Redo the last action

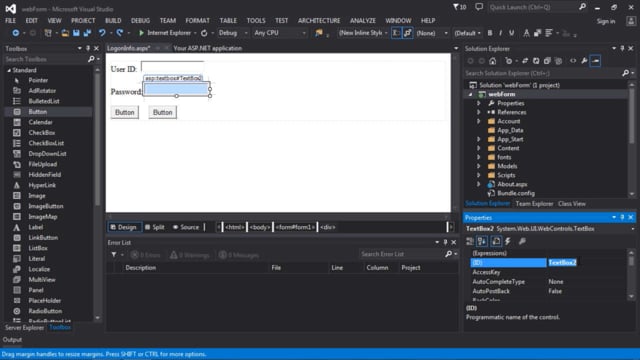tap(120, 33)
